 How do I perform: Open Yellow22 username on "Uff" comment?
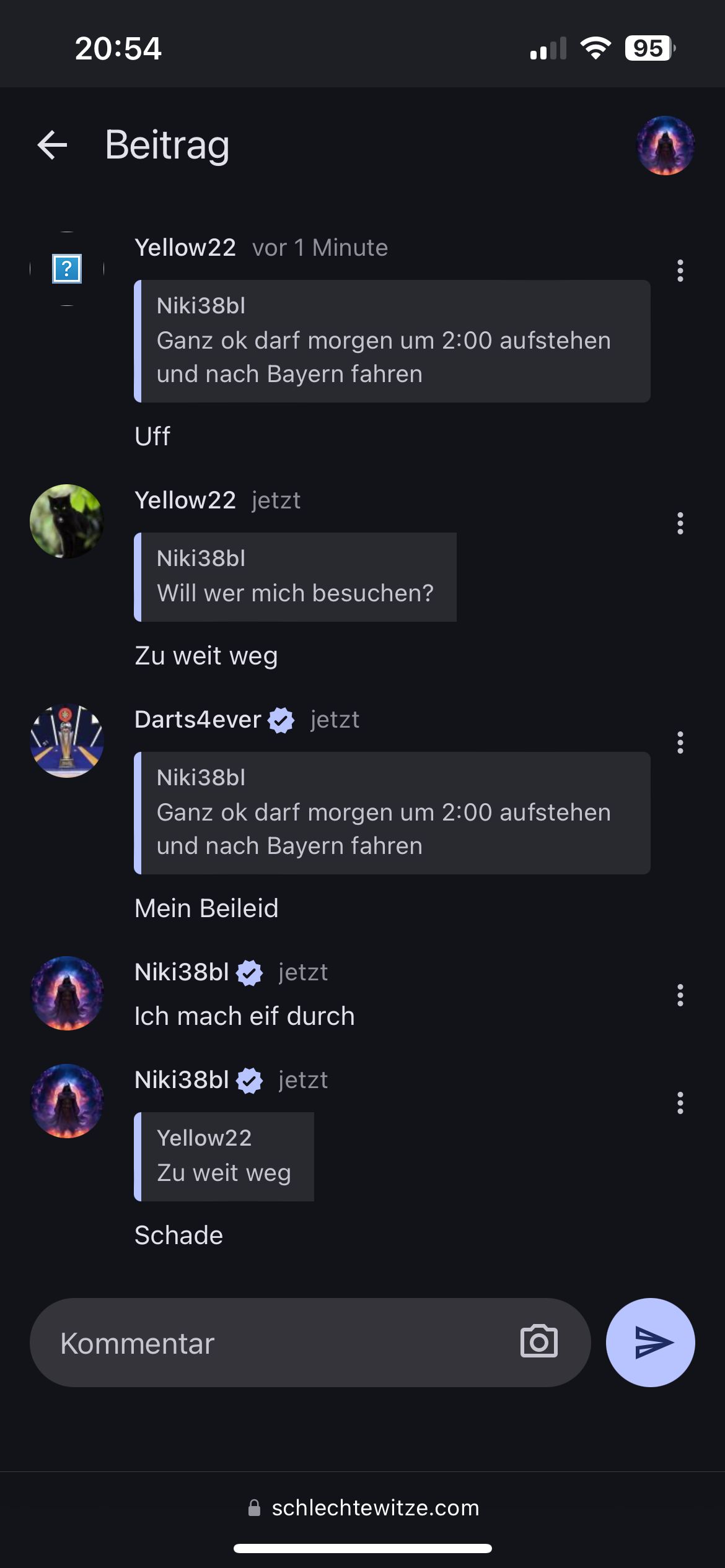[185, 248]
